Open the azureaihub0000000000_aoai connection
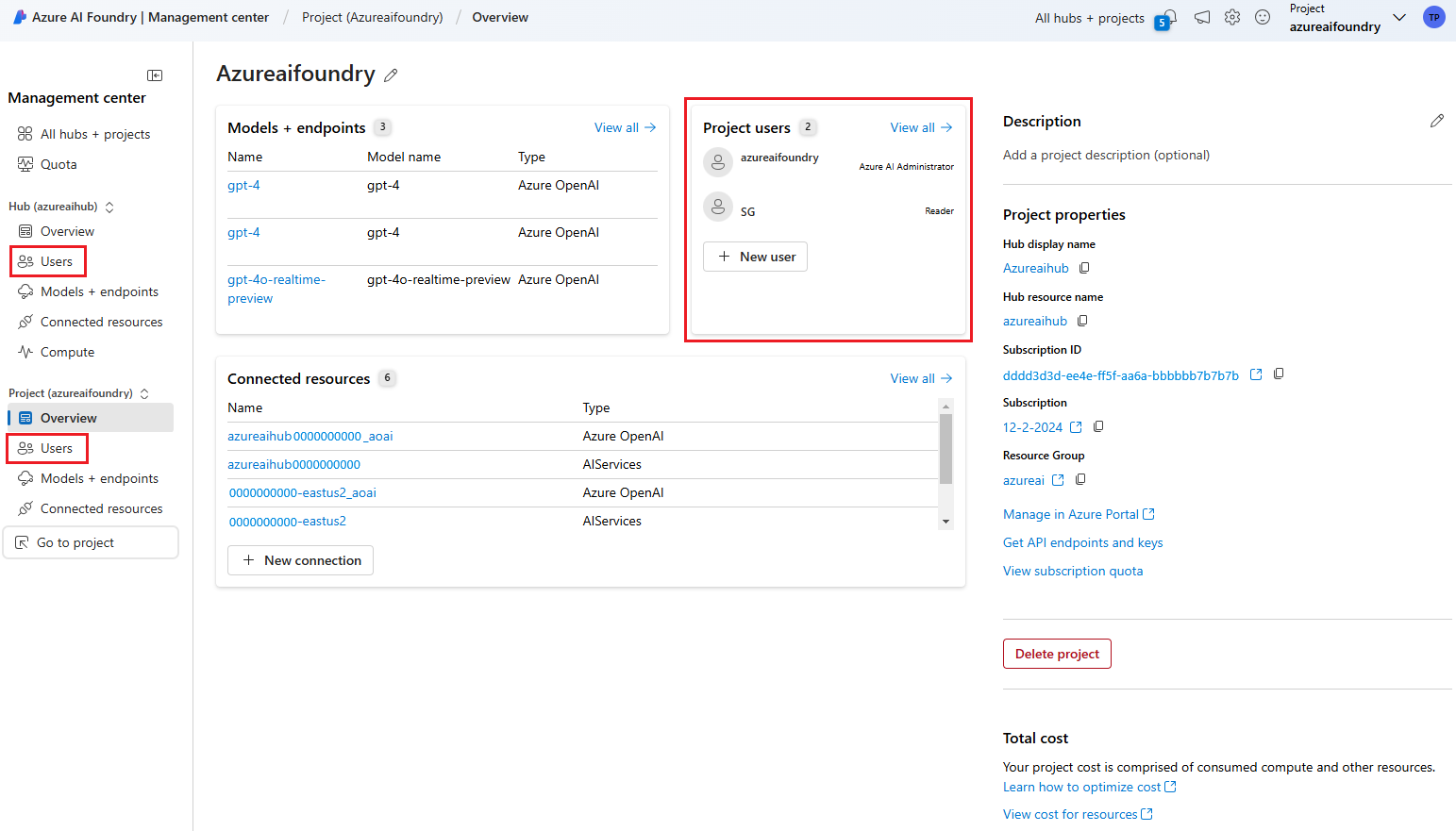Image resolution: width=1456 pixels, height=831 pixels. coord(310,436)
